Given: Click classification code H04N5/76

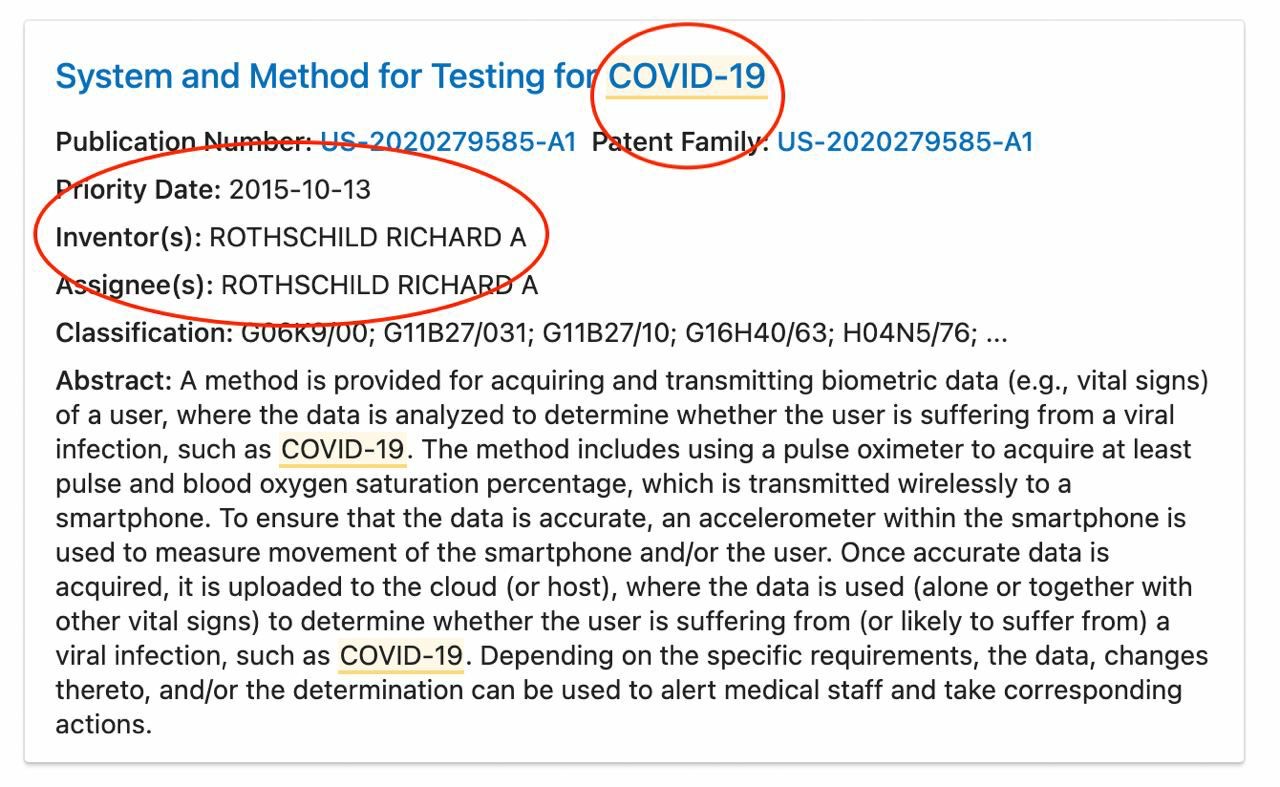Looking at the screenshot, I should click(x=908, y=333).
